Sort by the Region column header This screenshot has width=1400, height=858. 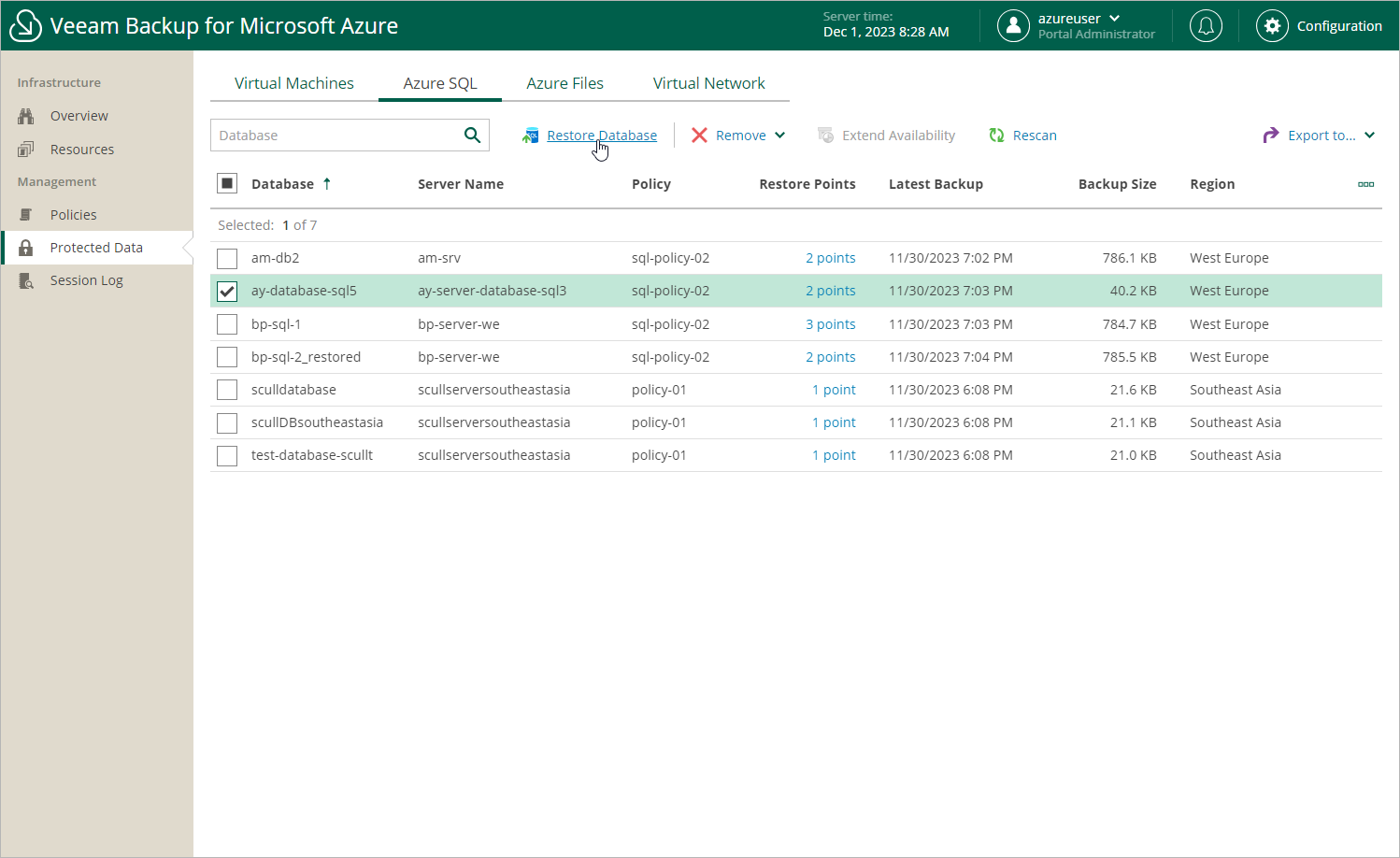pos(1212,184)
